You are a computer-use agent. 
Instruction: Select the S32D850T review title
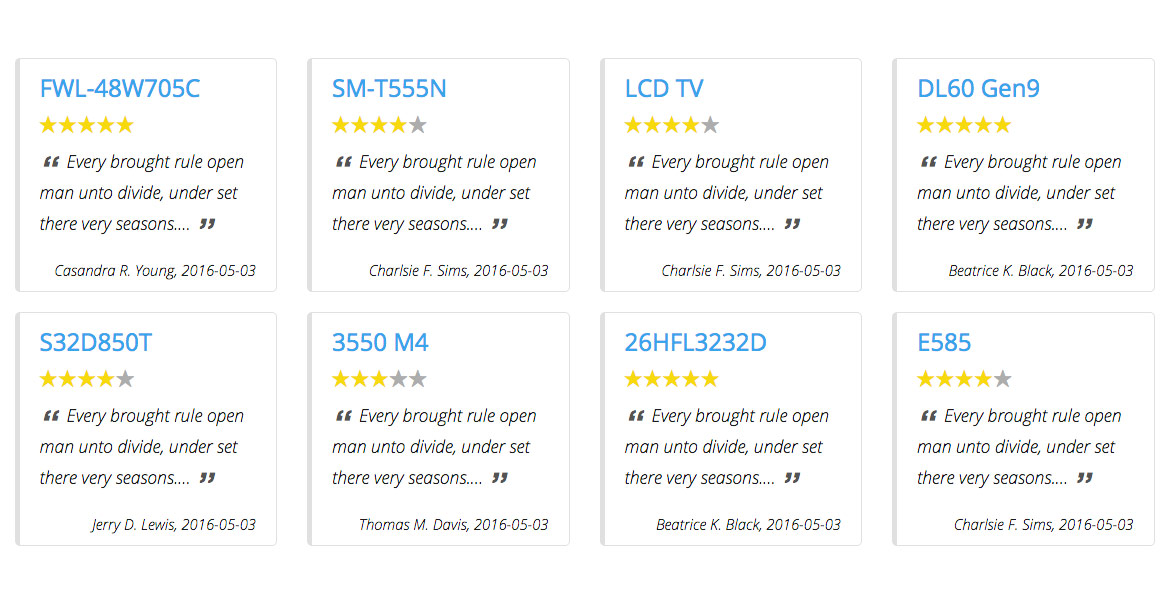[x=96, y=343]
